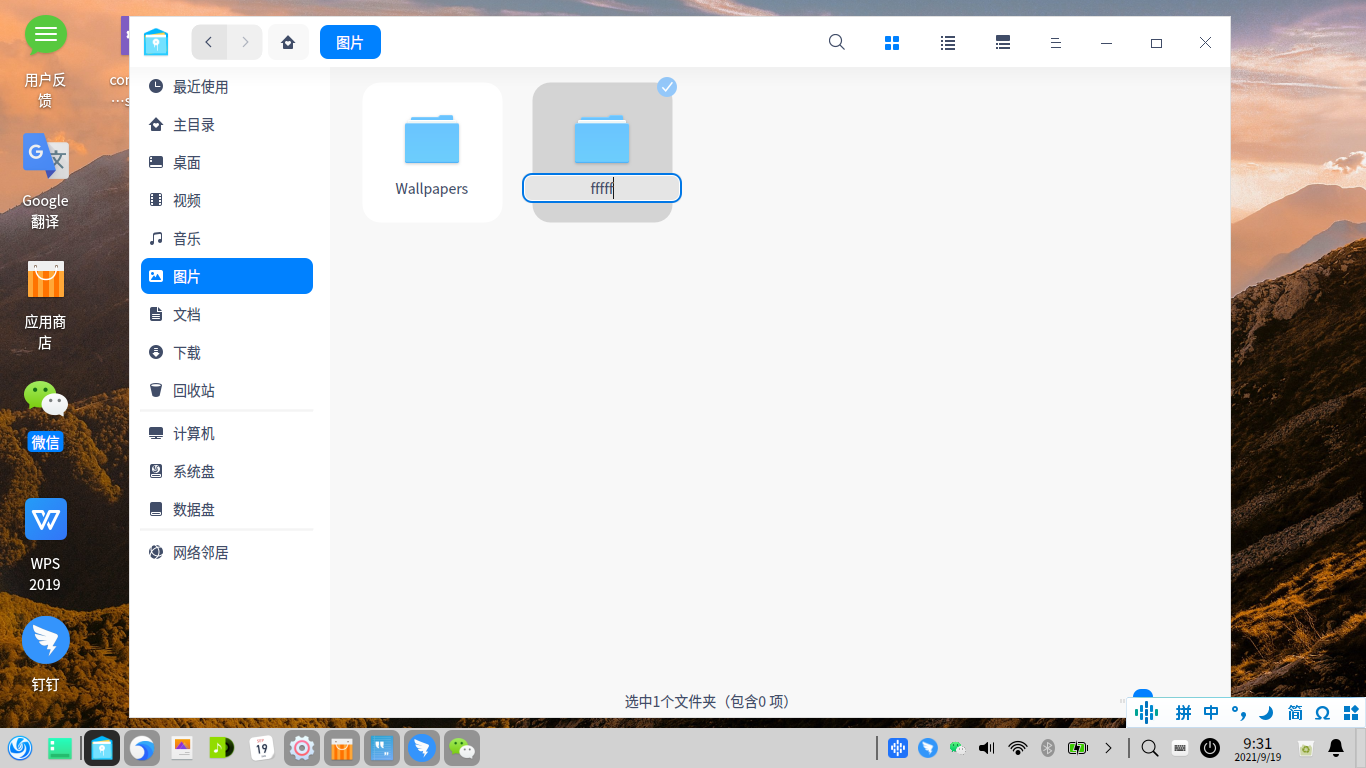Image resolution: width=1366 pixels, height=768 pixels.
Task: Click the 应用商店 desktop icon
Action: (x=45, y=306)
